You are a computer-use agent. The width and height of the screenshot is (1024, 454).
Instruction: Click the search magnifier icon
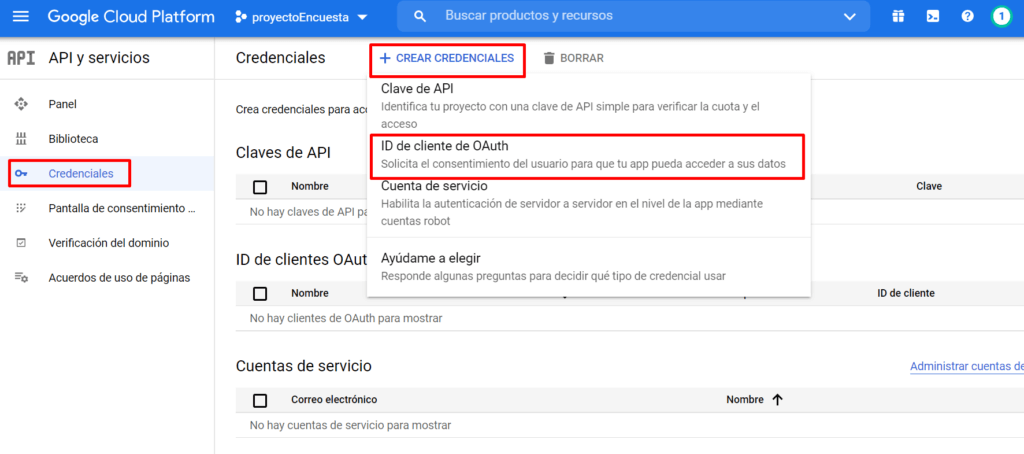[x=421, y=16]
